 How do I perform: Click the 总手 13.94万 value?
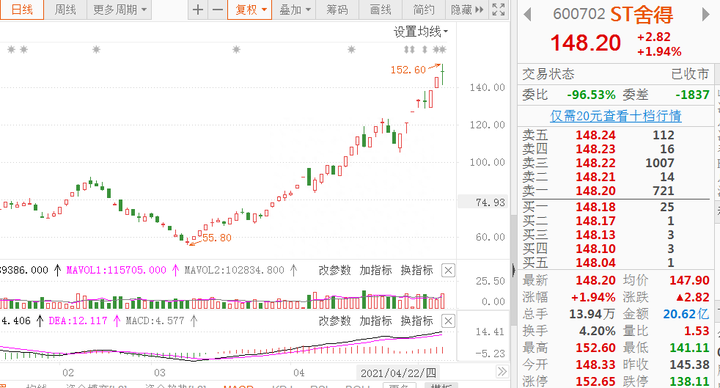click(592, 314)
